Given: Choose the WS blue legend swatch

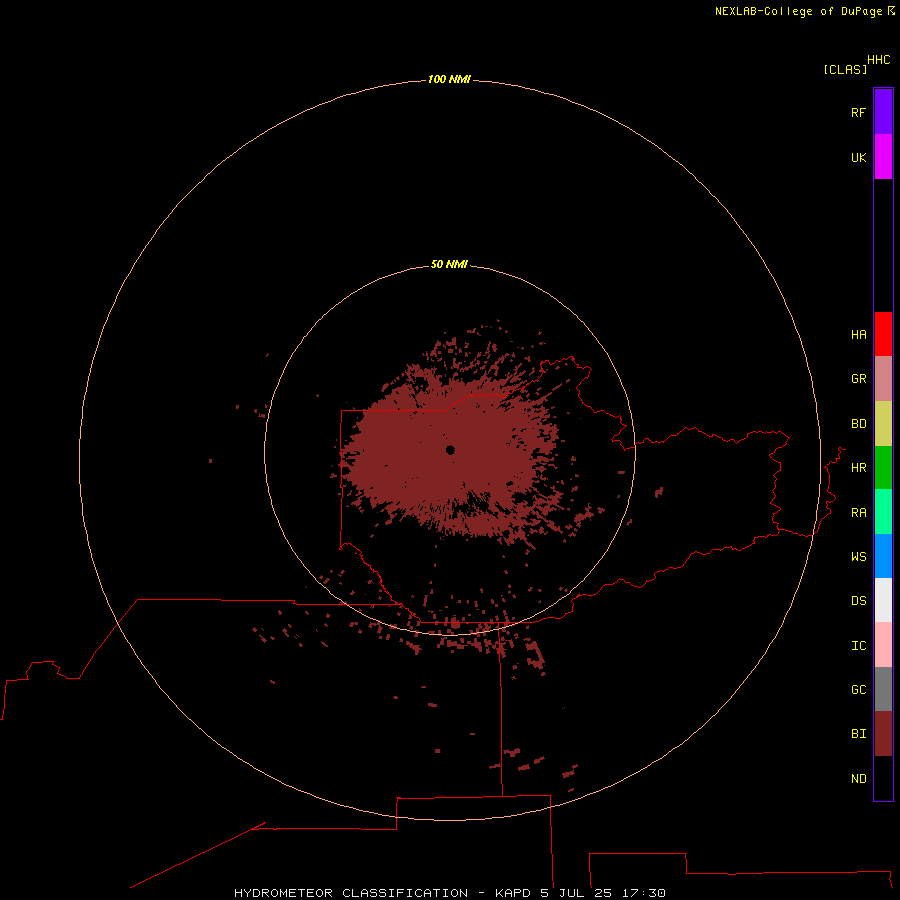Looking at the screenshot, I should pos(883,556).
